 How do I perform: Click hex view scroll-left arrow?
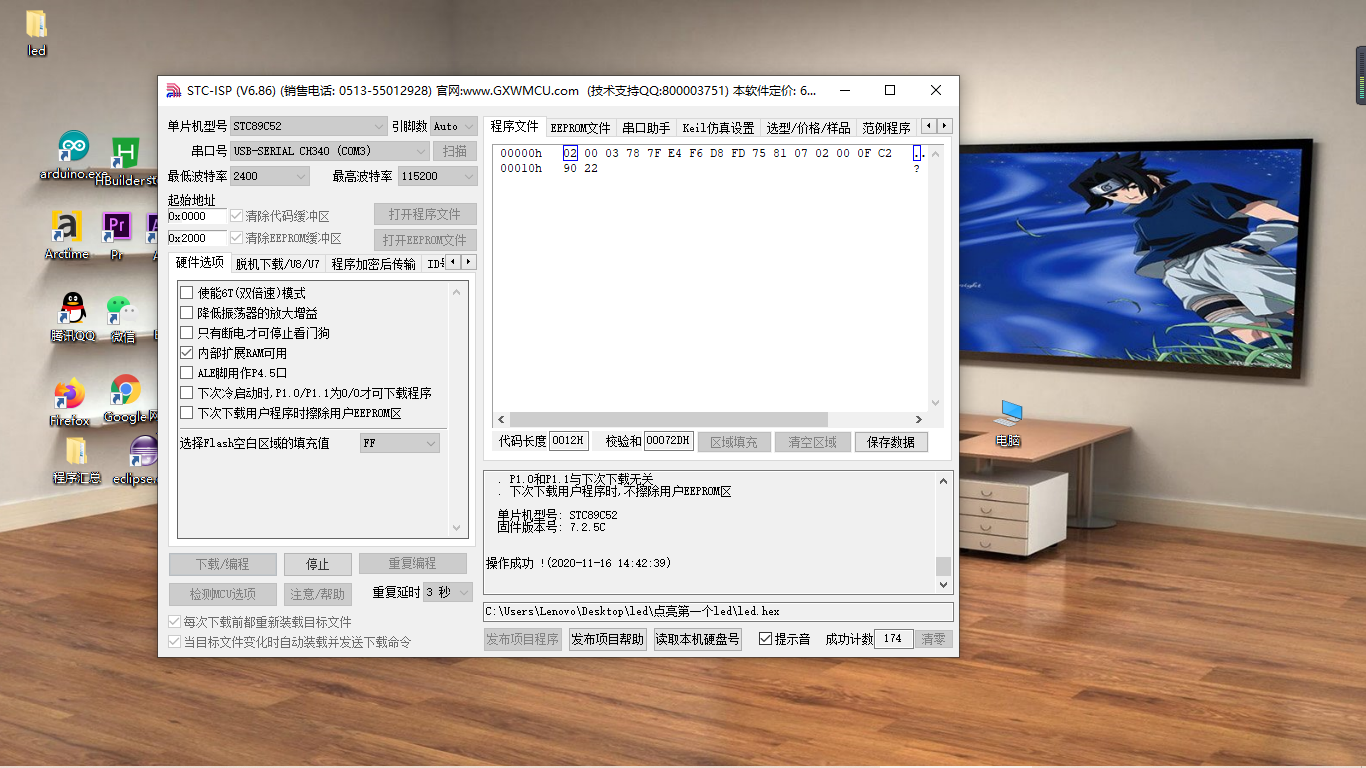pyautogui.click(x=501, y=420)
